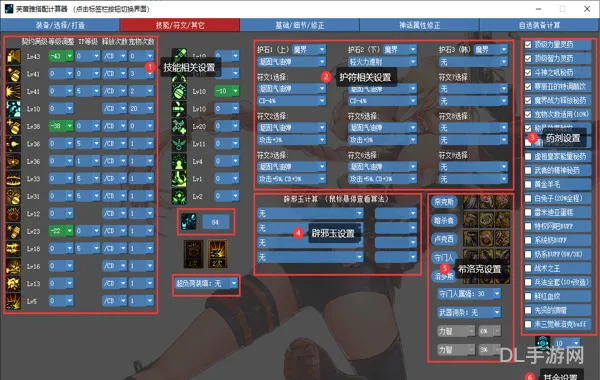The width and height of the screenshot is (600, 380).
Task: Click the Lv5 skill icon
Action: (x=13, y=301)
